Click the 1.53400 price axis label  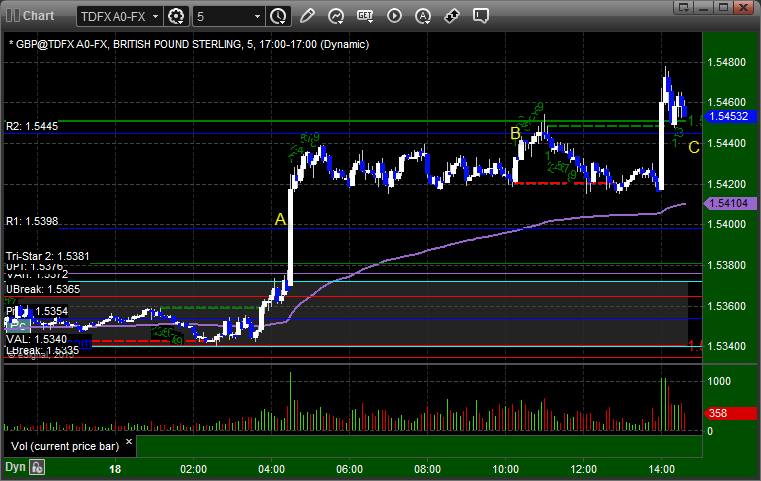coord(727,347)
